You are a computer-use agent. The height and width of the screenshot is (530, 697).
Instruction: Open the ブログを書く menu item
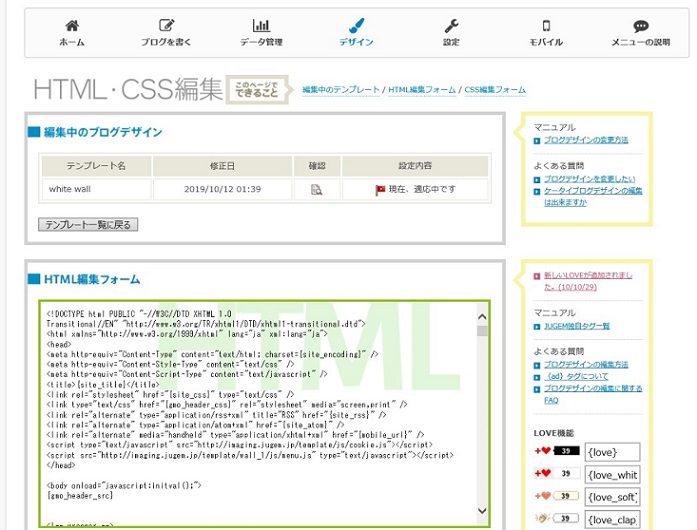click(x=166, y=42)
